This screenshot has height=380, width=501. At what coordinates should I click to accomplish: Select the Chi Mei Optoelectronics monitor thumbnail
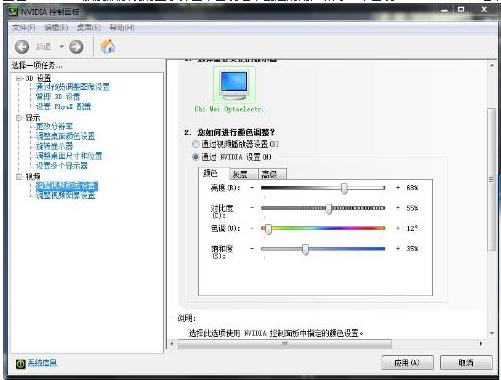pyautogui.click(x=234, y=85)
